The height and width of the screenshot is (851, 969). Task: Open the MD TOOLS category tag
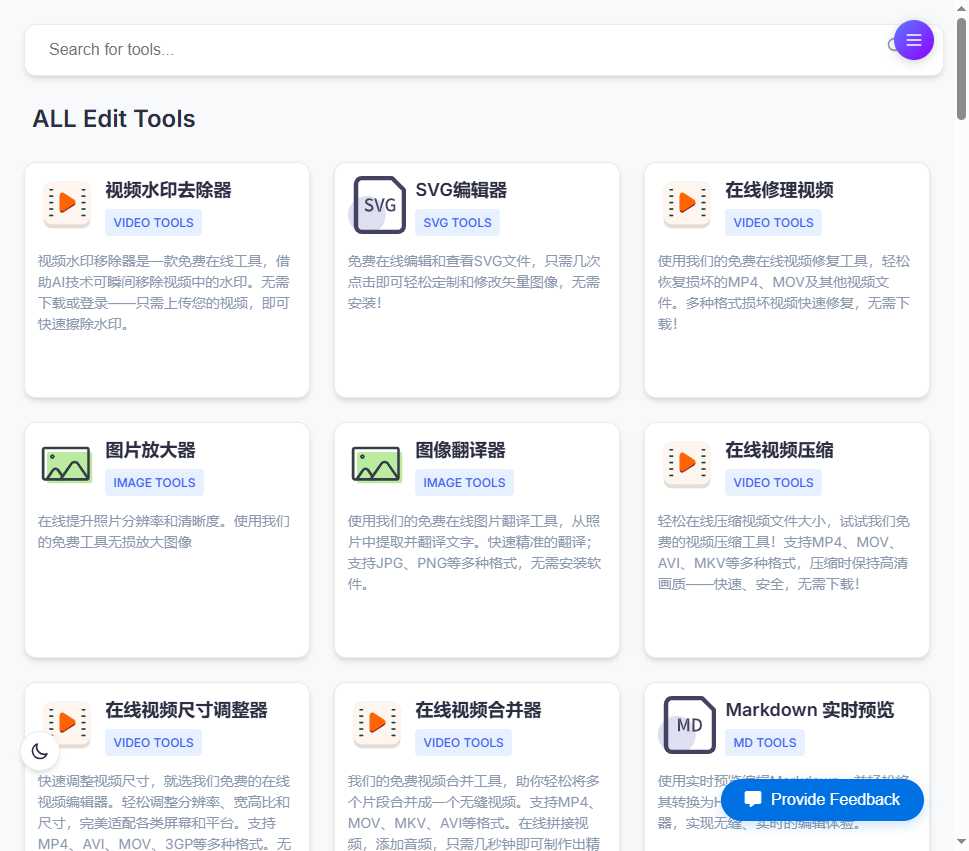point(765,742)
